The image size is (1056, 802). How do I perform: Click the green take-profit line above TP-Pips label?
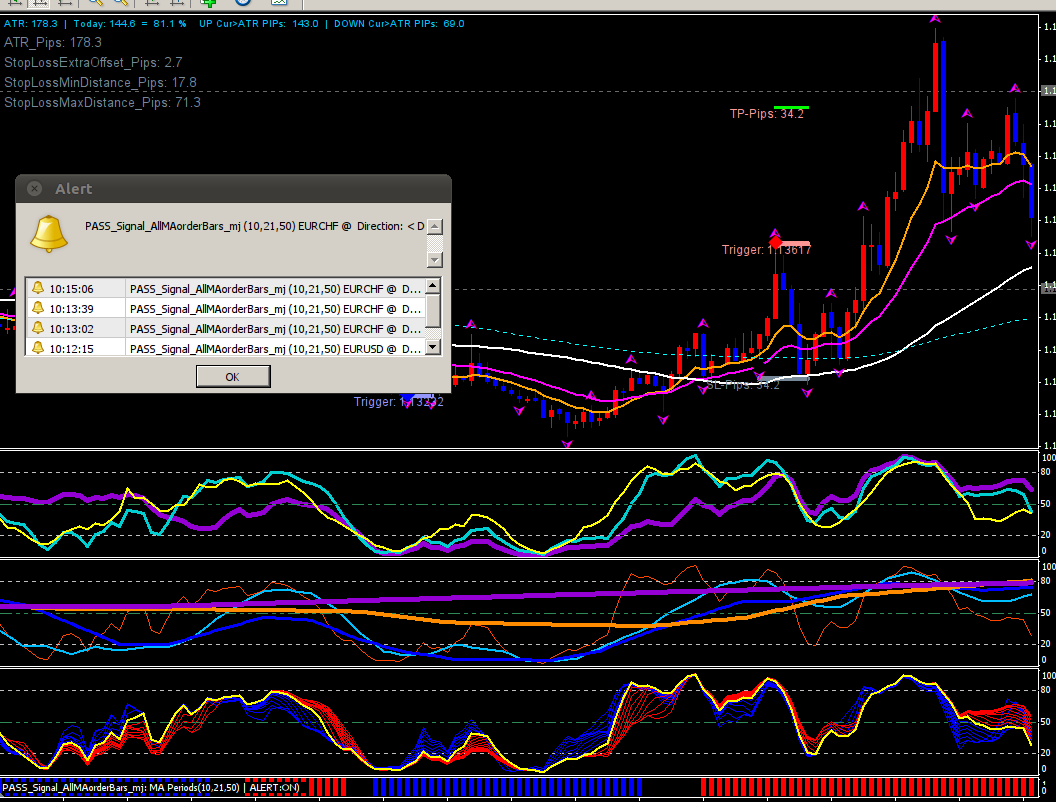(791, 107)
